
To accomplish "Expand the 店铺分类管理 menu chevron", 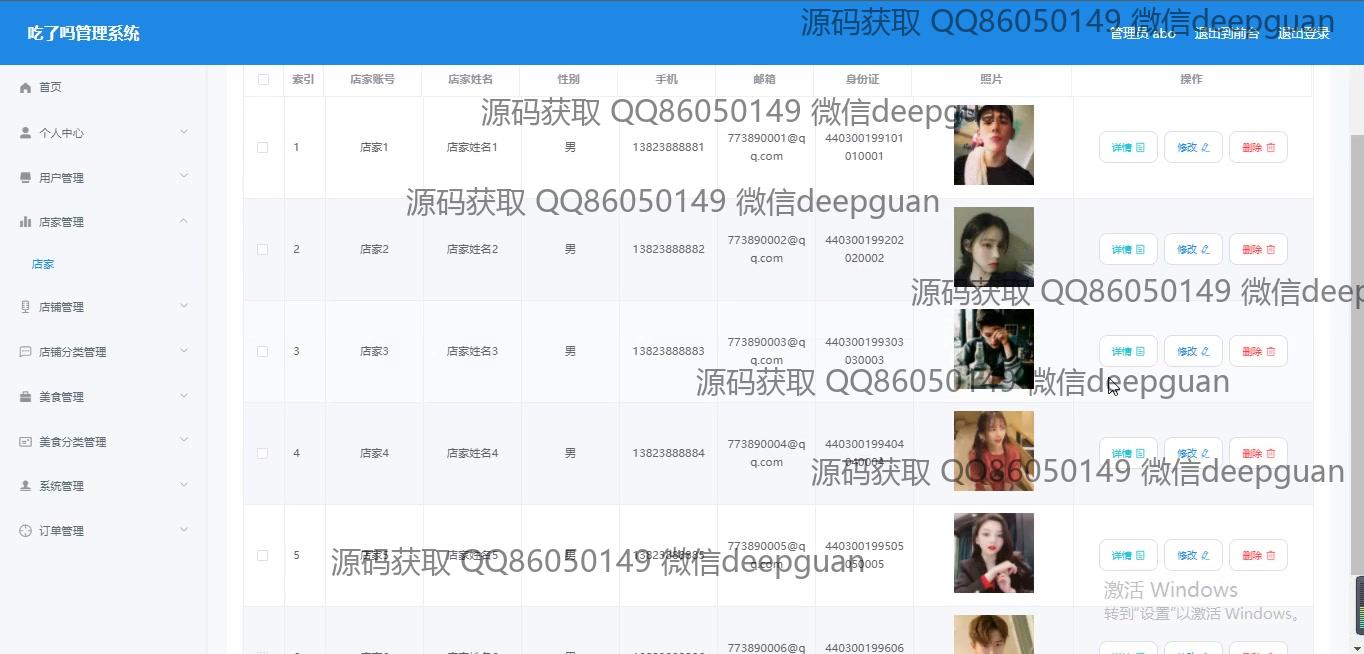I will (184, 351).
